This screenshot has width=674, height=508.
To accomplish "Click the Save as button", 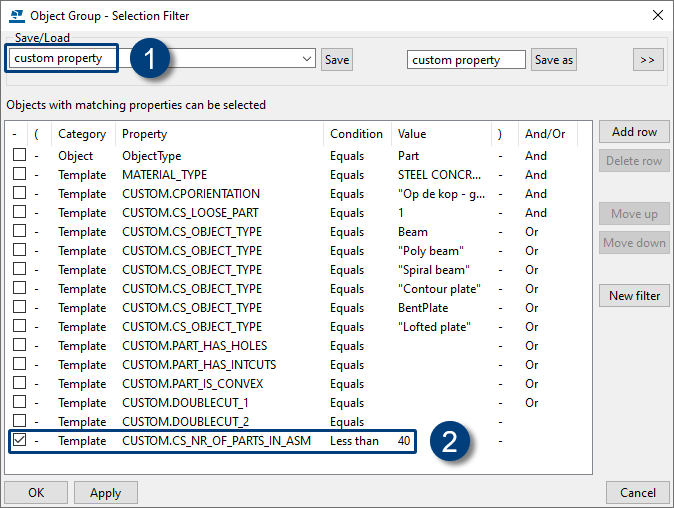I will pos(554,60).
